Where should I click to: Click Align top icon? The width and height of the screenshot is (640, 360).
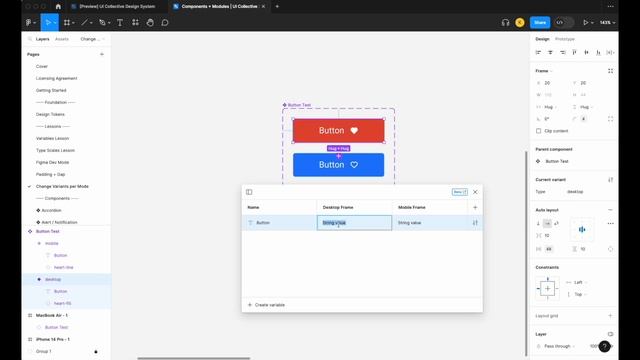(x=574, y=52)
